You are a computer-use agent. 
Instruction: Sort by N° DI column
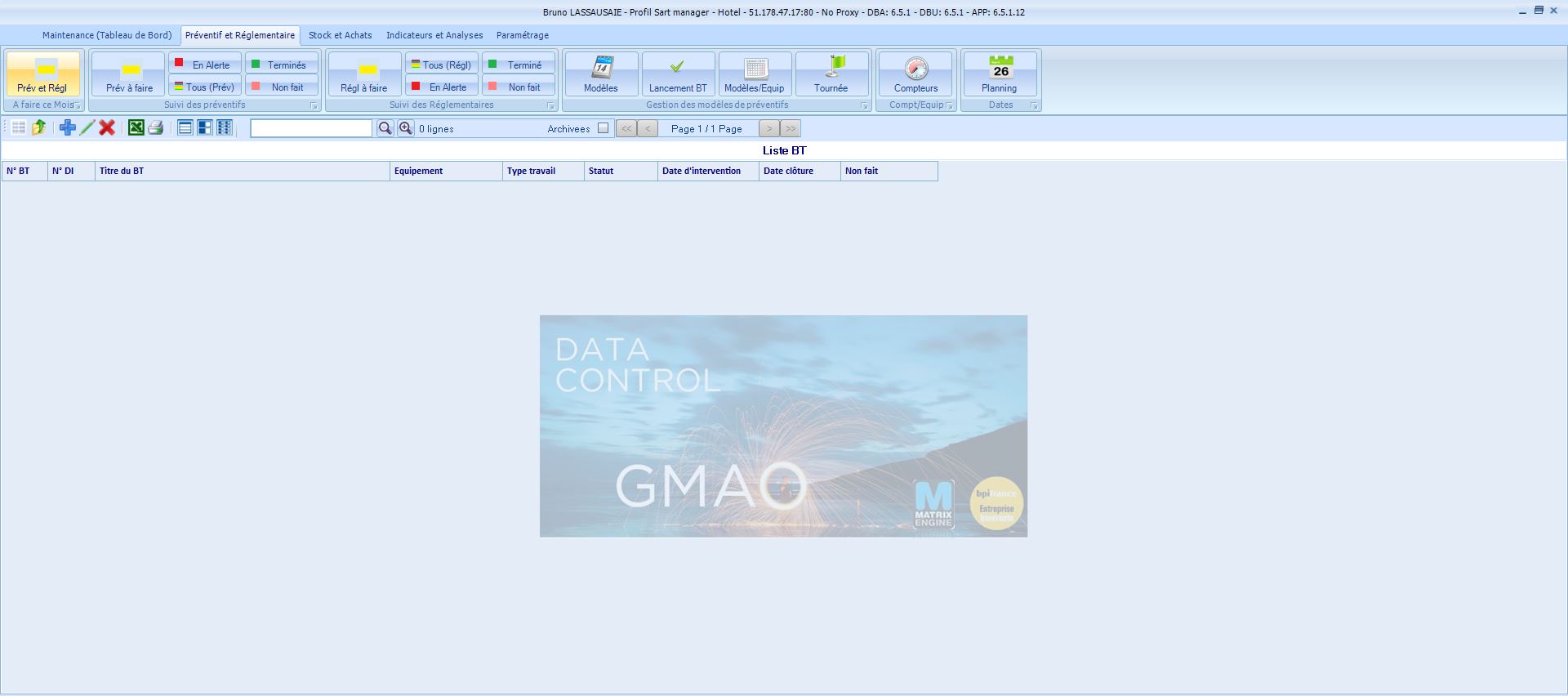pyautogui.click(x=72, y=171)
